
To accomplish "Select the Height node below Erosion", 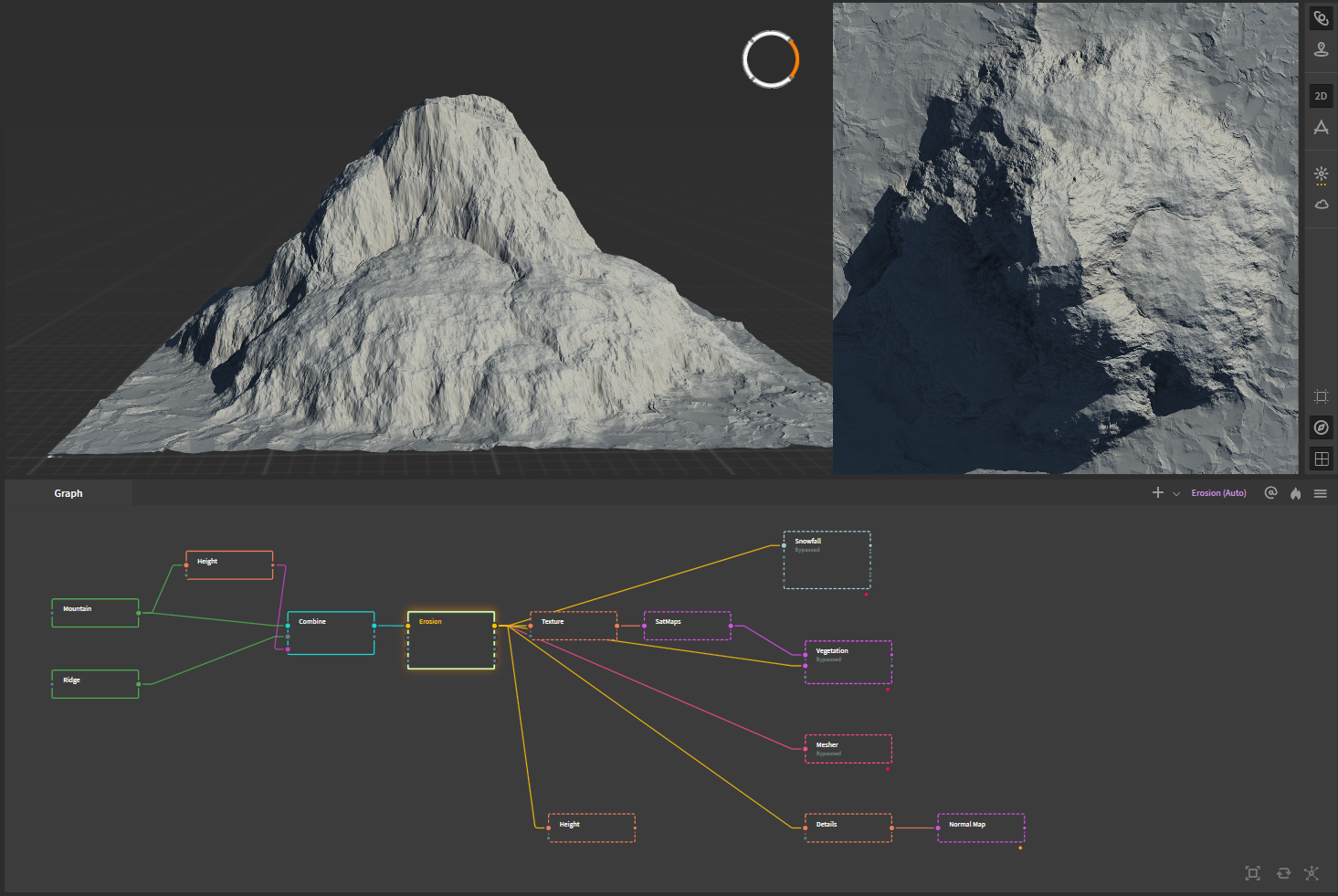I will point(592,828).
